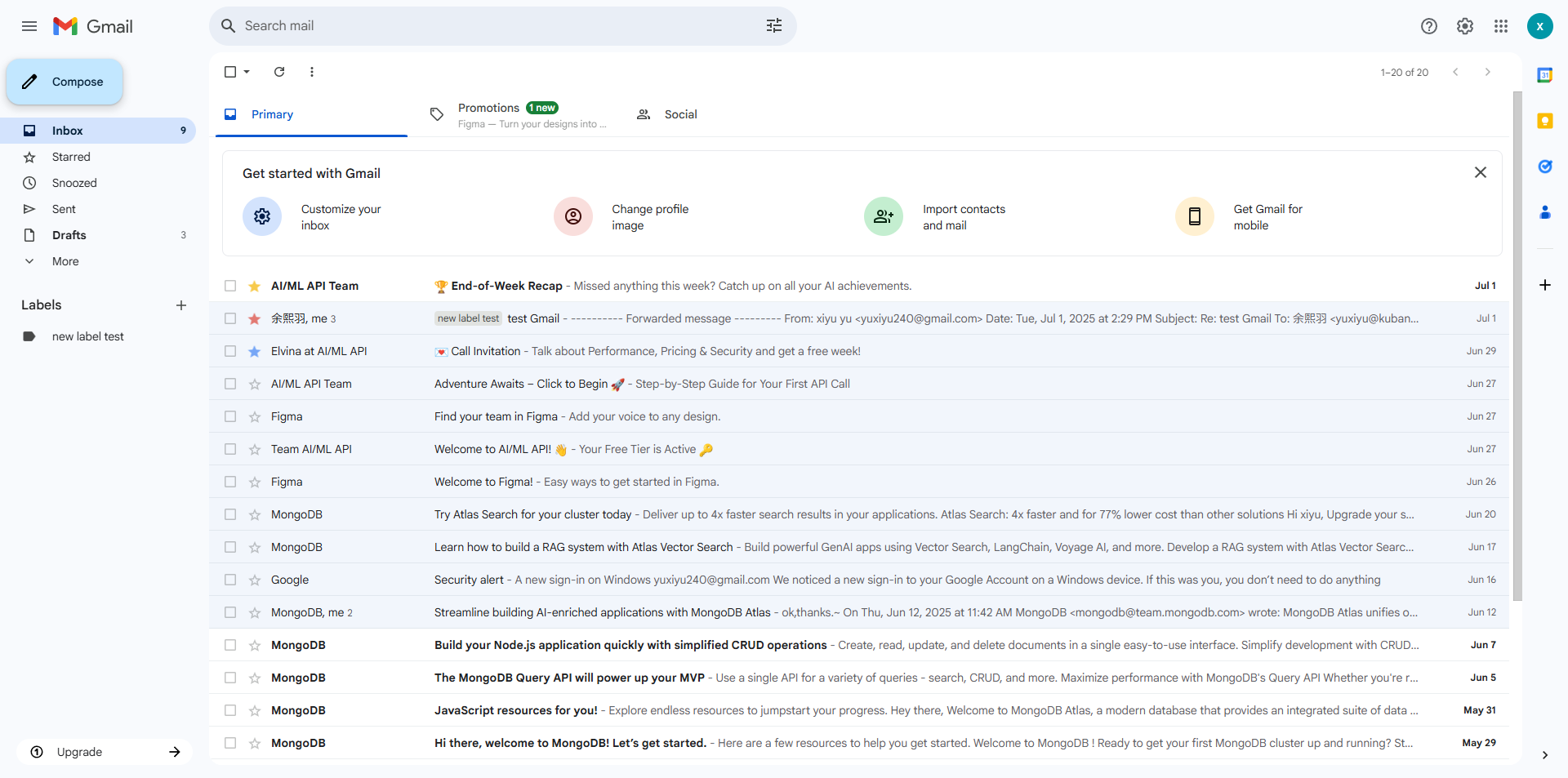
Task: Dismiss Get started with Gmail card
Action: 1481,172
